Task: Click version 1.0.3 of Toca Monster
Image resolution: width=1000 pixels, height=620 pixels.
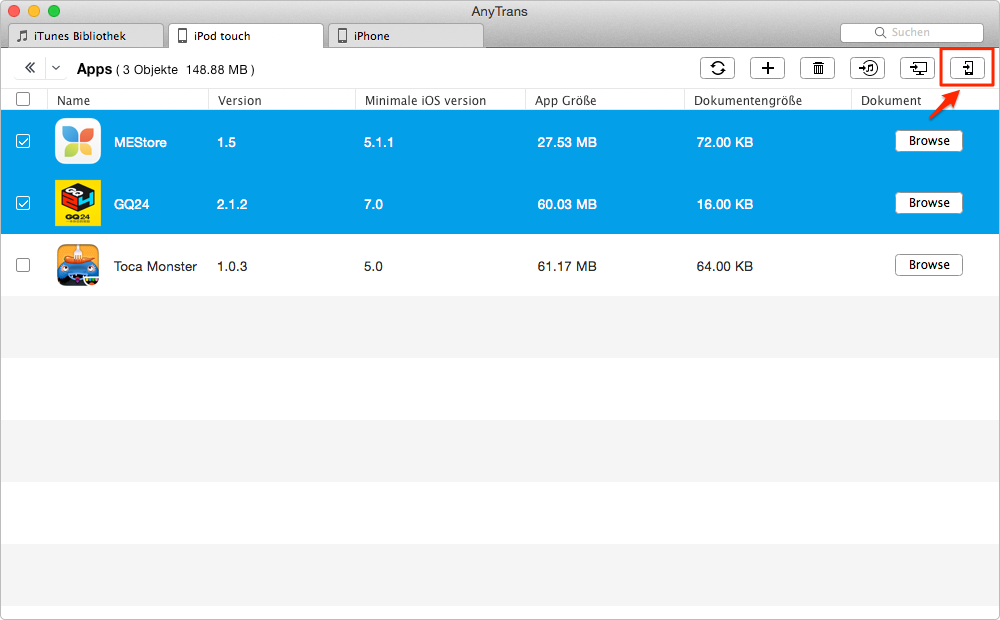Action: [232, 266]
